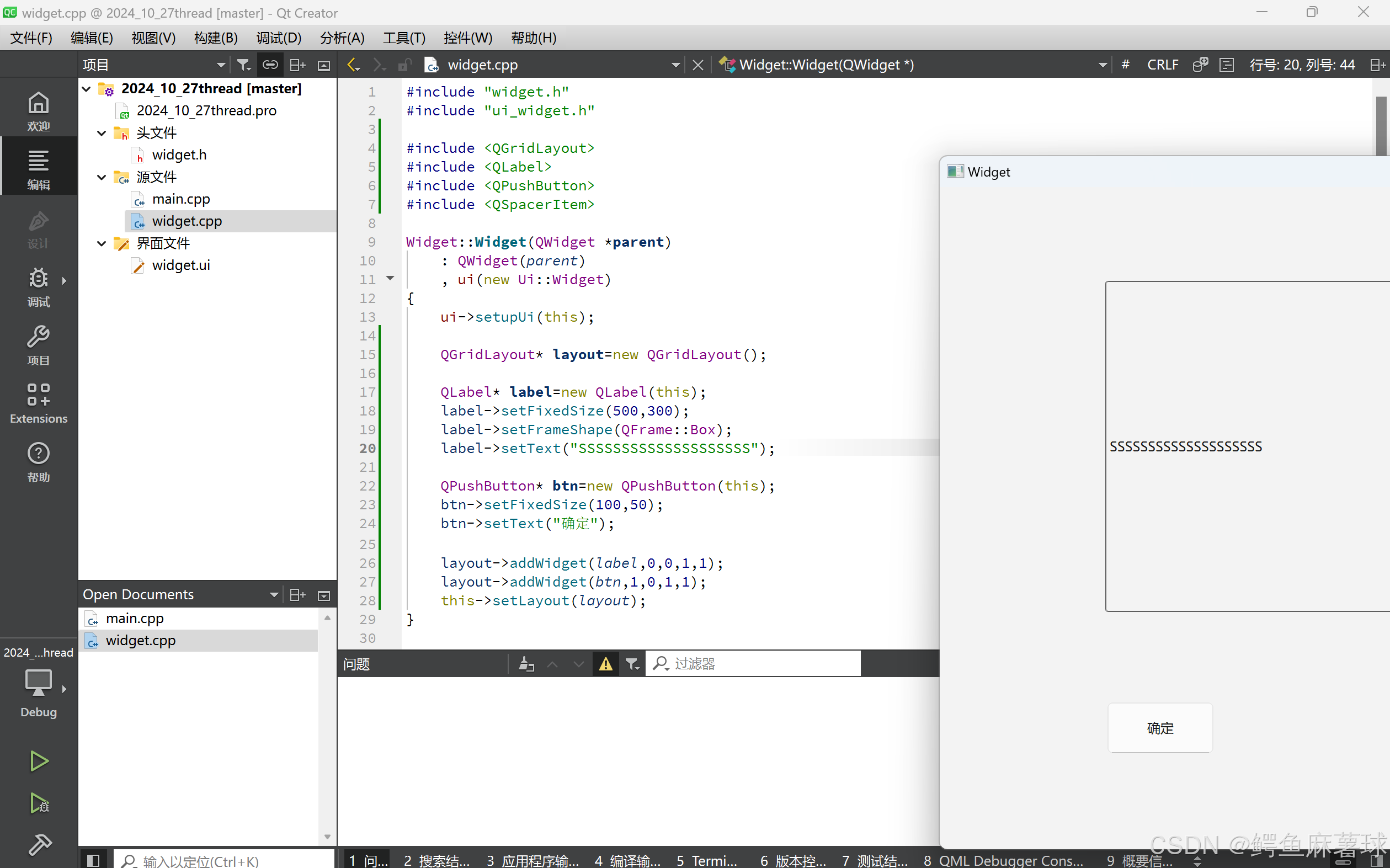Open the Welcome (欢迎) mode

(39, 111)
